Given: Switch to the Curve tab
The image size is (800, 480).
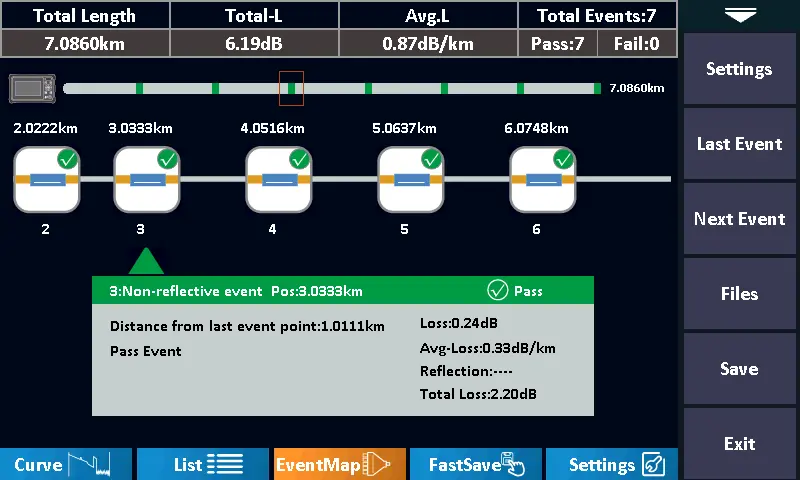Looking at the screenshot, I should [66, 464].
